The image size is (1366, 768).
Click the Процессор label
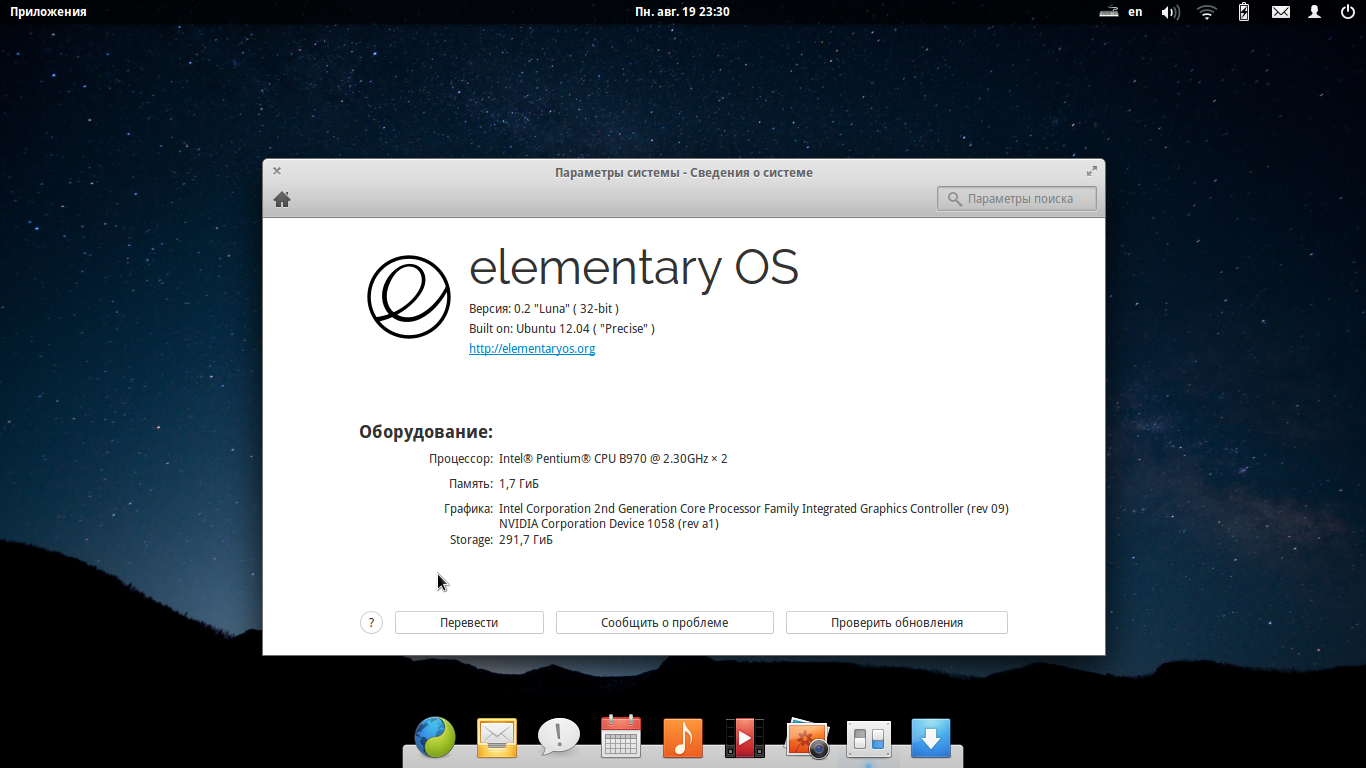(x=461, y=459)
